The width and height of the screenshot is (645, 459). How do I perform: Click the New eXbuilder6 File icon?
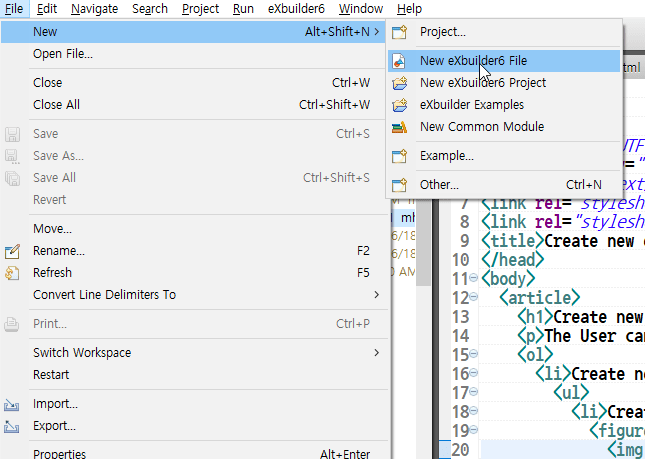click(x=400, y=61)
